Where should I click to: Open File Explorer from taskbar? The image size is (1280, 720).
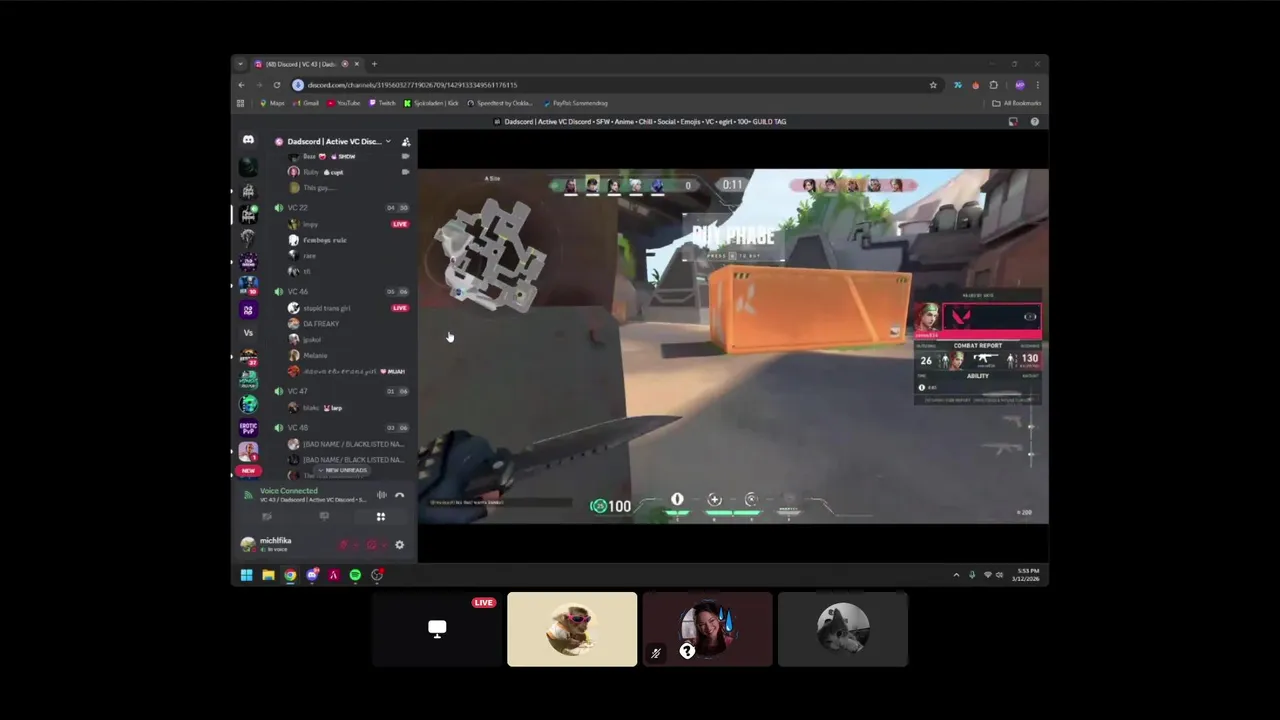pyautogui.click(x=268, y=575)
